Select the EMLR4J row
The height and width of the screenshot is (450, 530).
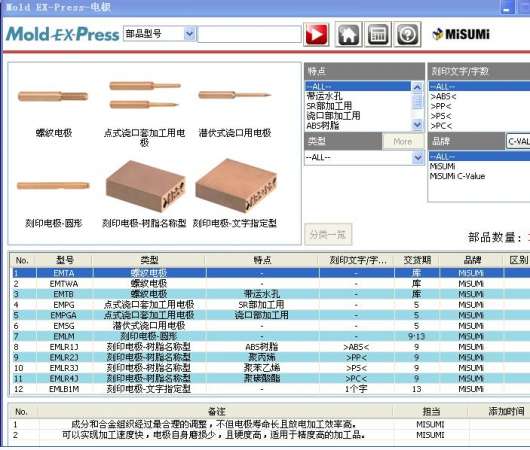point(271,378)
